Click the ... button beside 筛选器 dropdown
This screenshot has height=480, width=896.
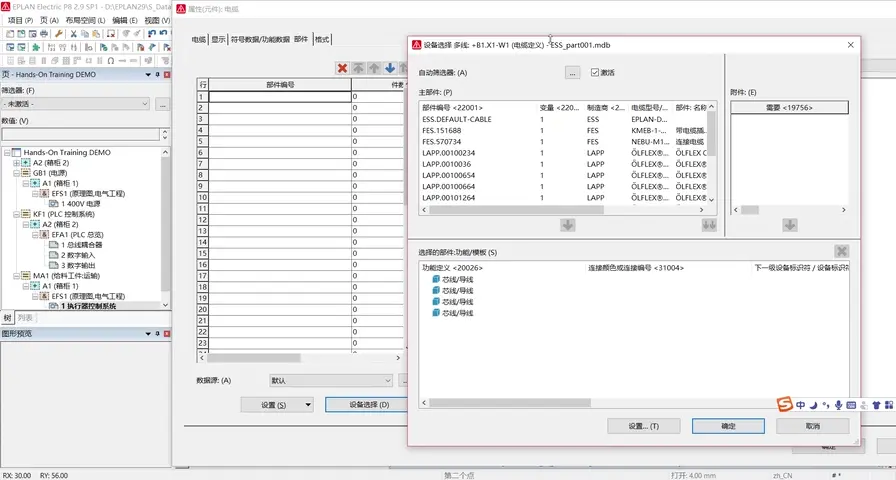click(162, 105)
